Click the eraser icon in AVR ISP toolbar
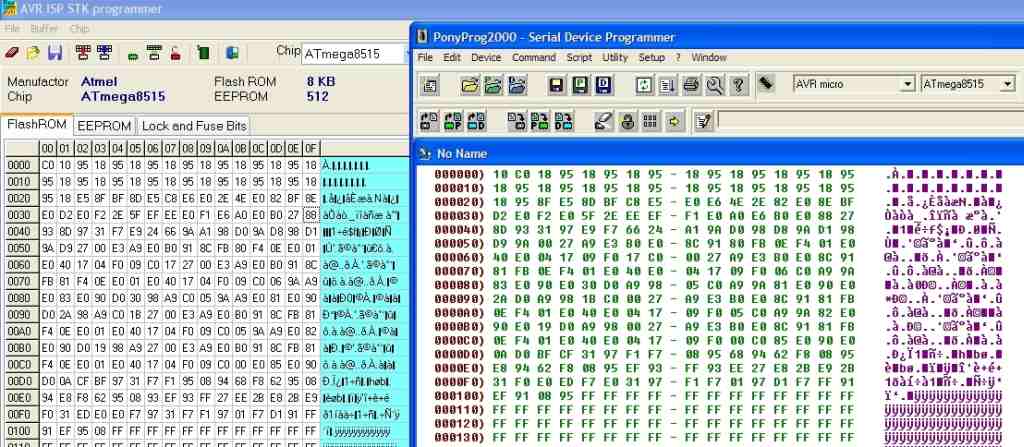 (13, 53)
